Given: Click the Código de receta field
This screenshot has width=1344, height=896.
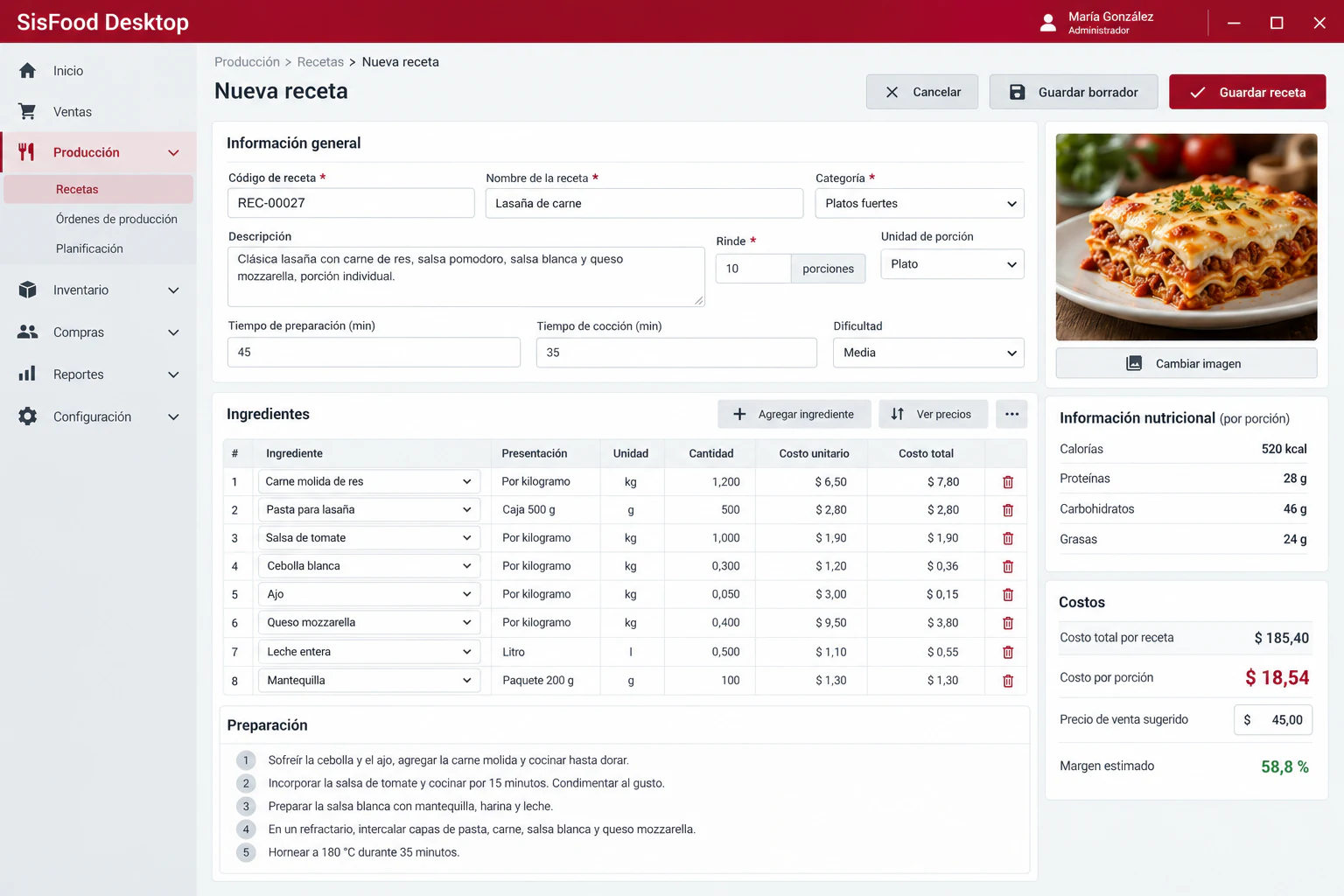Looking at the screenshot, I should (351, 203).
